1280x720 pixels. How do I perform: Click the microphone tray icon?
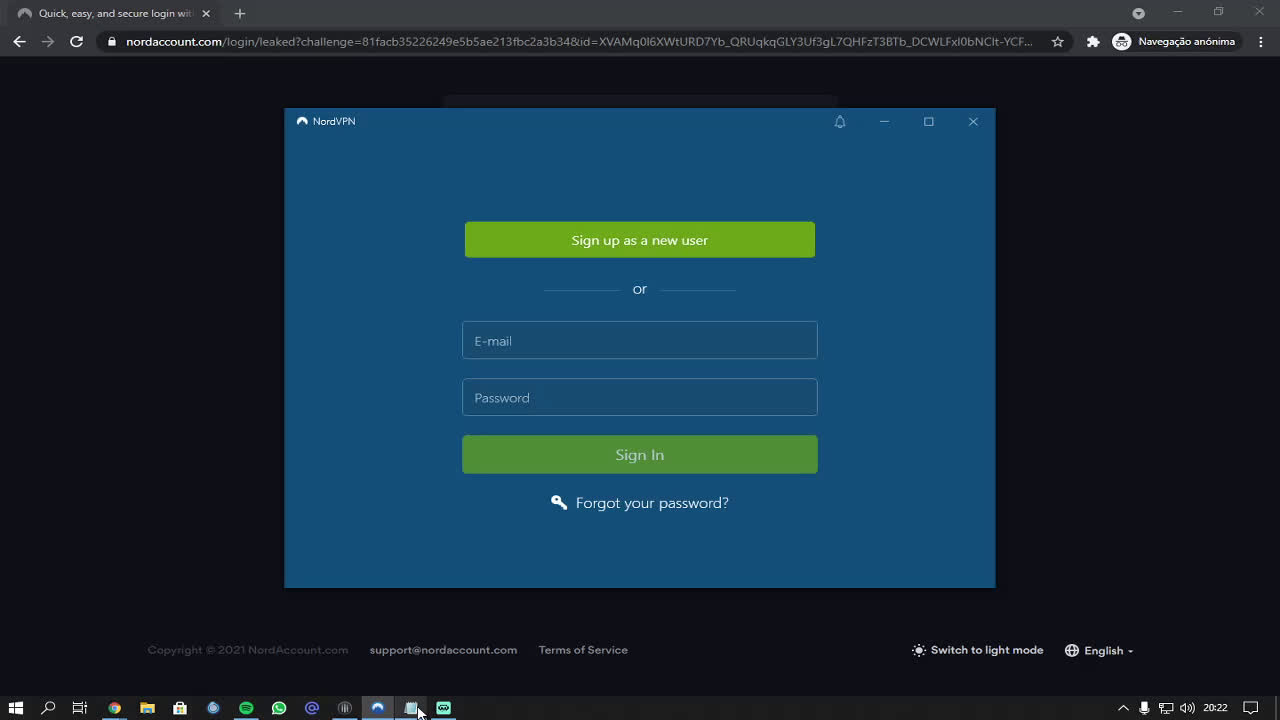click(1144, 708)
